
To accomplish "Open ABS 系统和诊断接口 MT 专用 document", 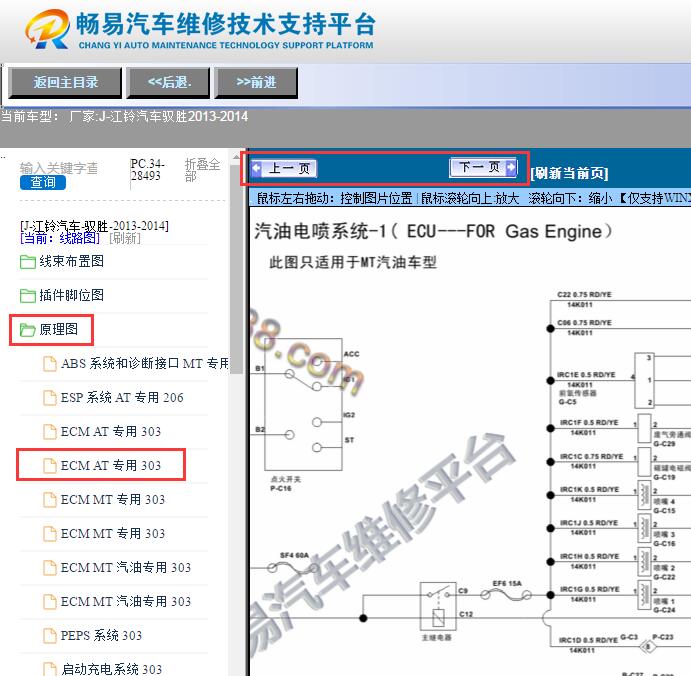I will pyautogui.click(x=145, y=364).
